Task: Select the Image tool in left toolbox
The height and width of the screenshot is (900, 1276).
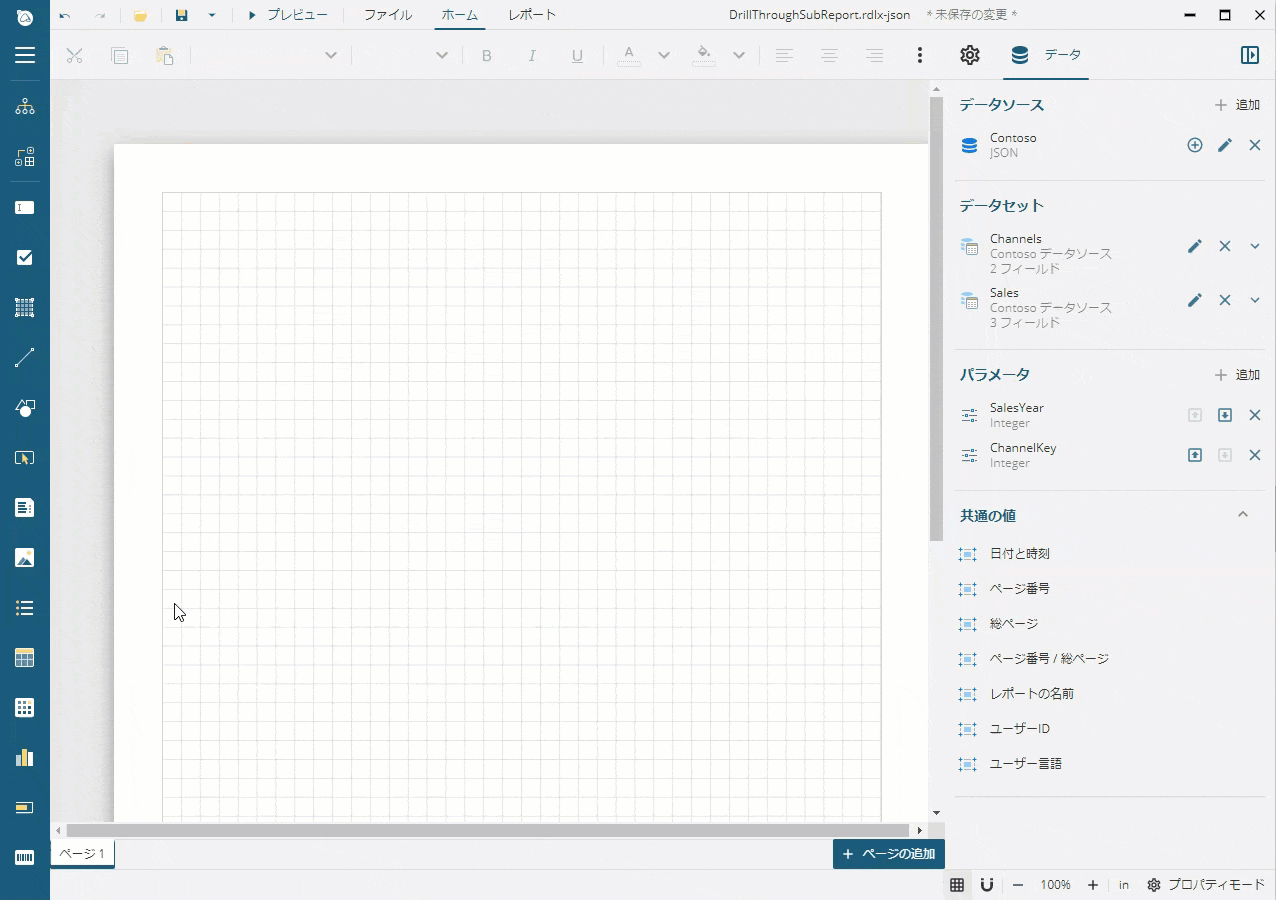Action: click(x=25, y=558)
